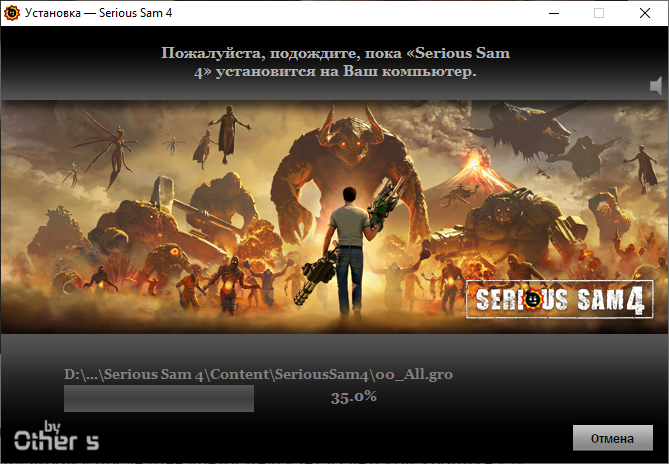Screen dimensions: 669x464
Task: Click the Serious Sam bomb icon in title bar
Action: (x=12, y=13)
